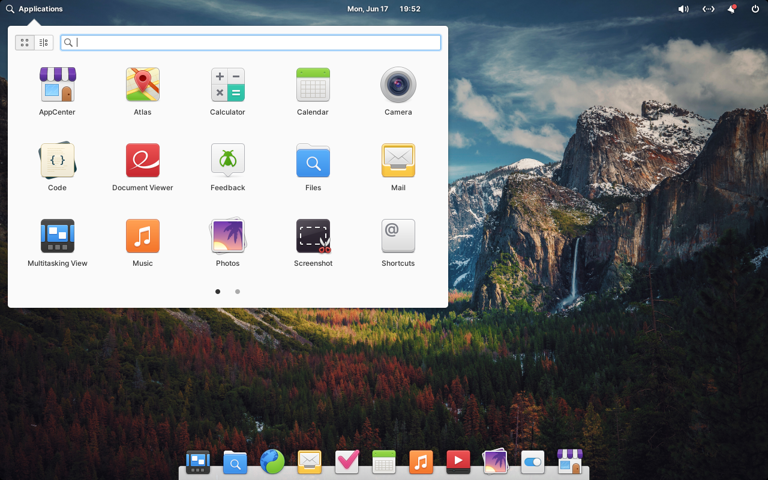Close the Applications menu in the panel
This screenshot has width=768, height=480.
point(34,9)
